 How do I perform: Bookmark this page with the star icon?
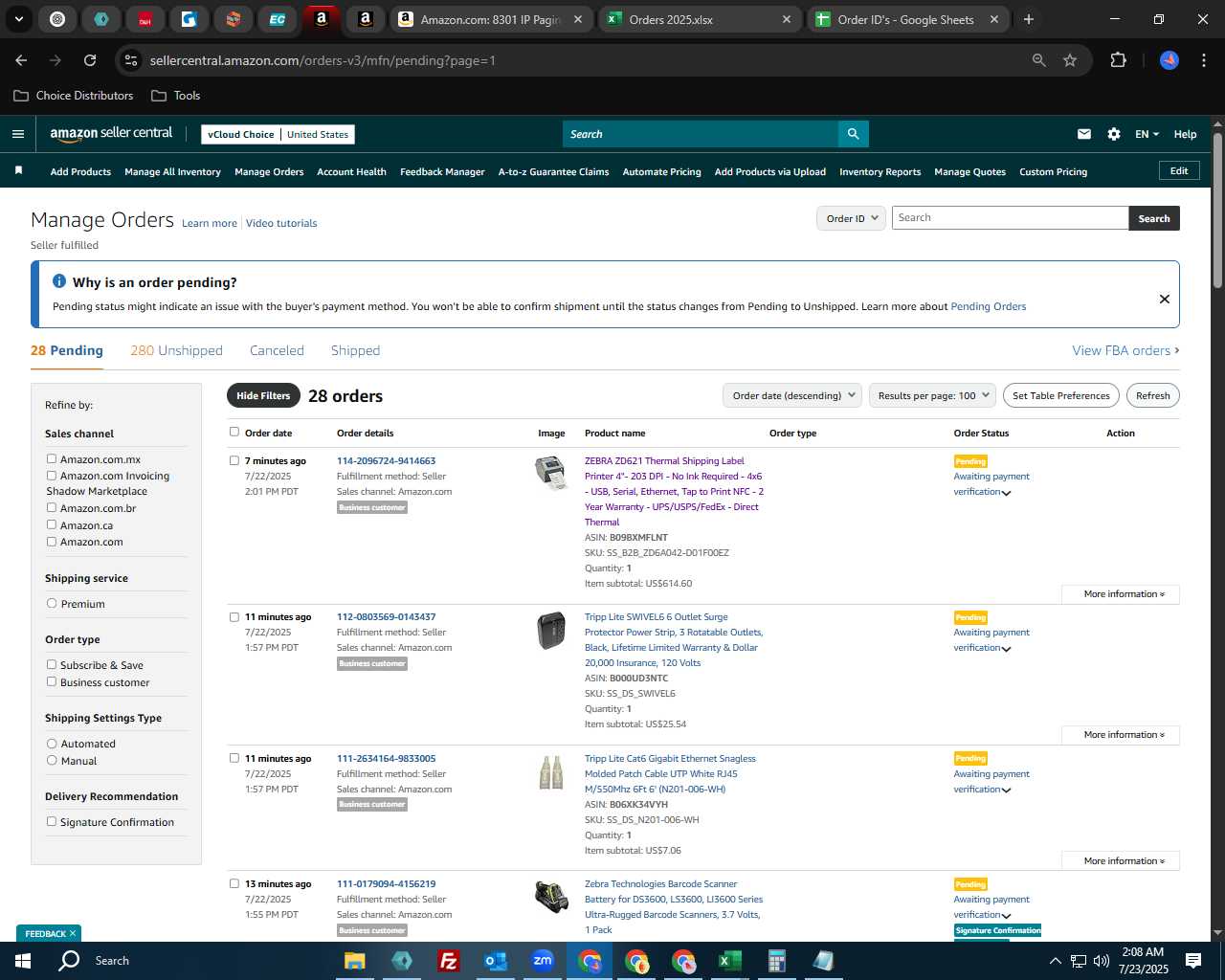[1070, 60]
